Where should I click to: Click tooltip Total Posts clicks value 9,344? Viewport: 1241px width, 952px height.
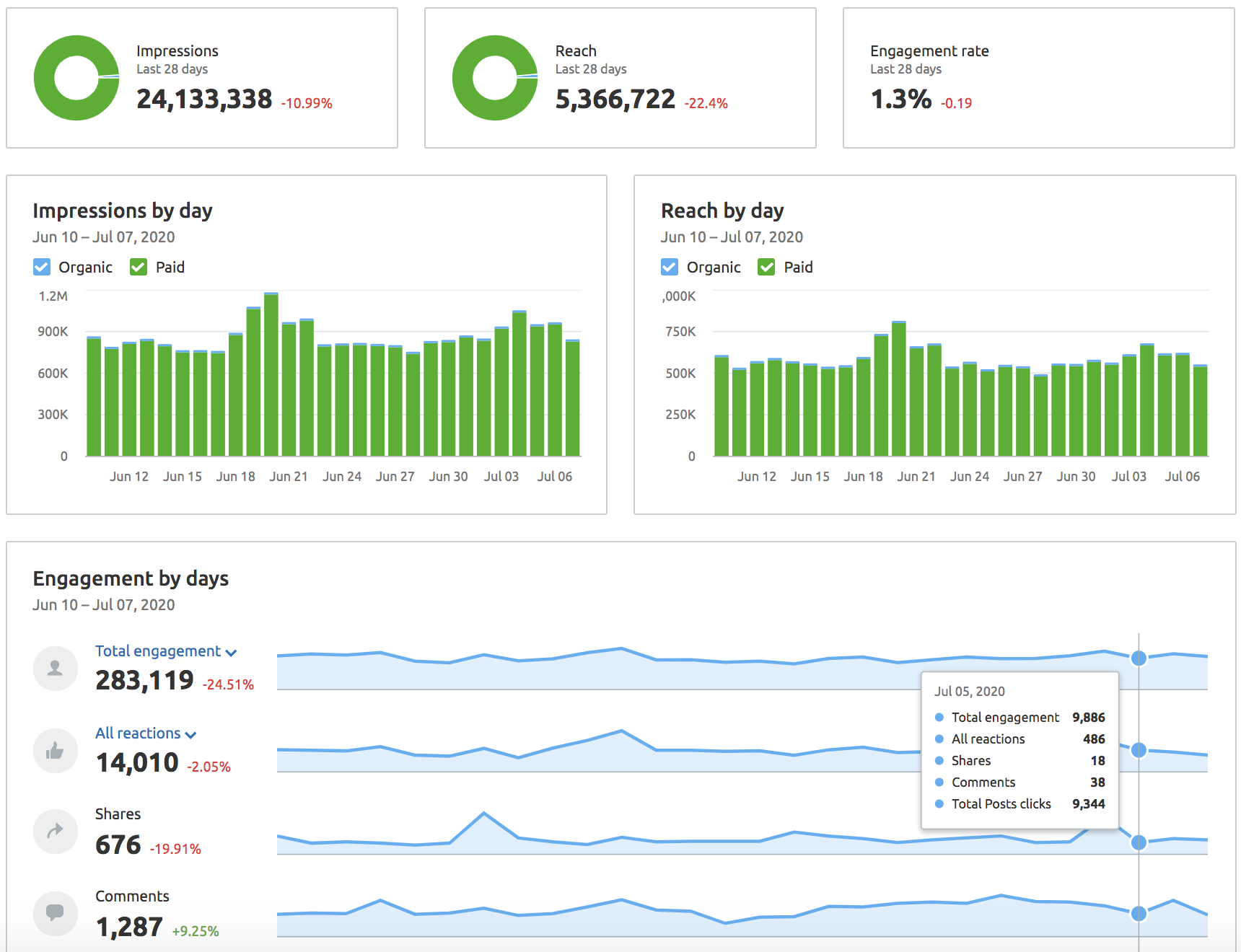pyautogui.click(x=1089, y=803)
